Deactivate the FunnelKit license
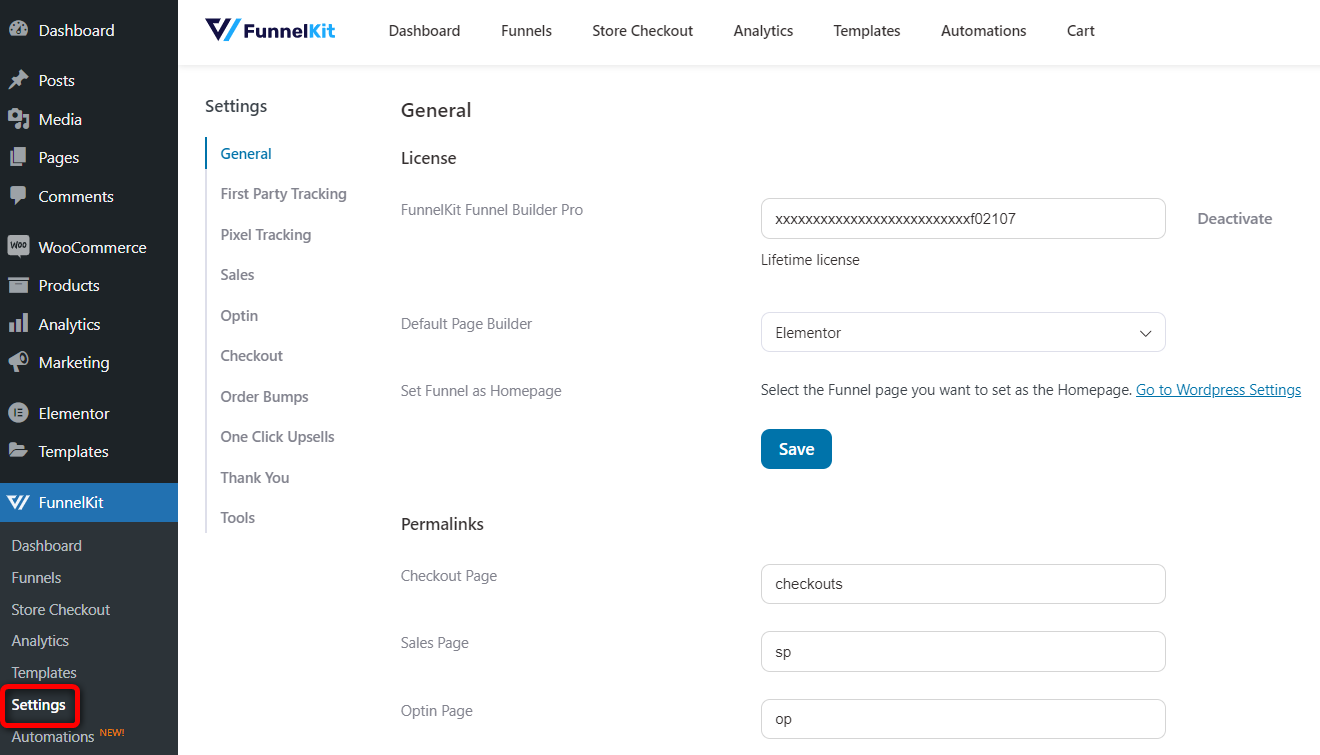Viewport: 1320px width, 755px height. tap(1235, 218)
